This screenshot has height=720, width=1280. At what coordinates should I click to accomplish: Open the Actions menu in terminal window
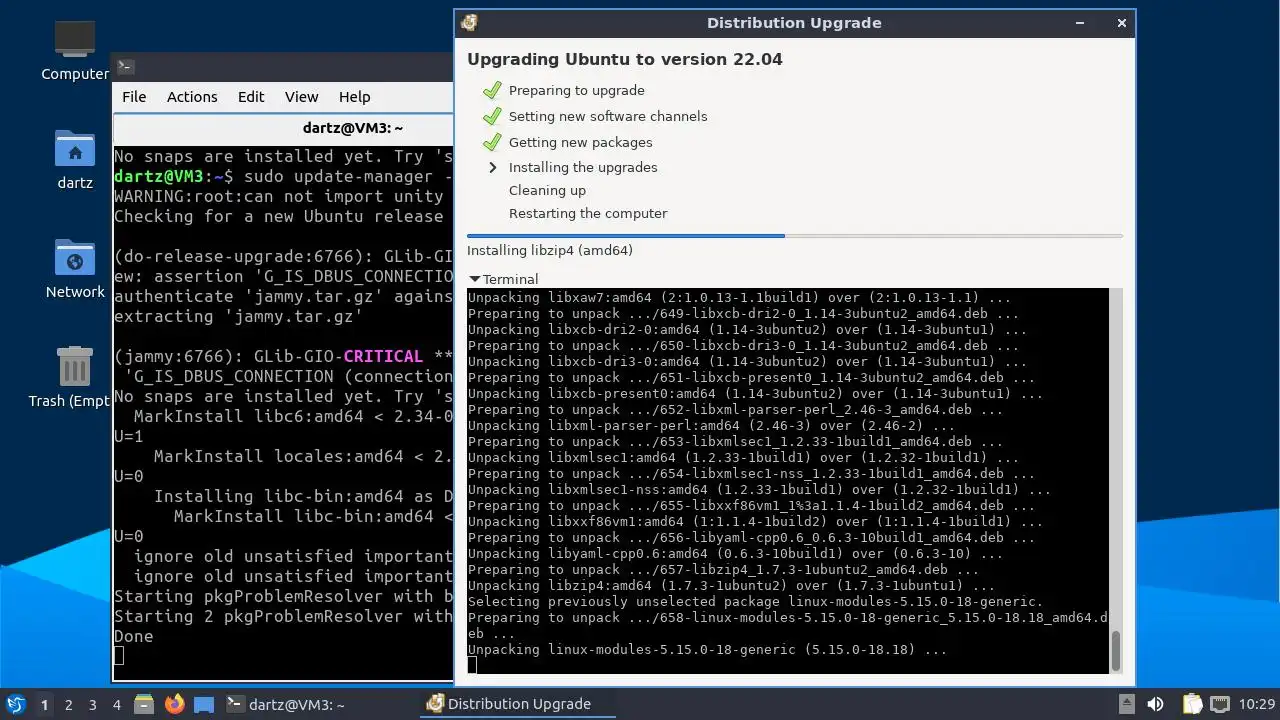click(192, 97)
